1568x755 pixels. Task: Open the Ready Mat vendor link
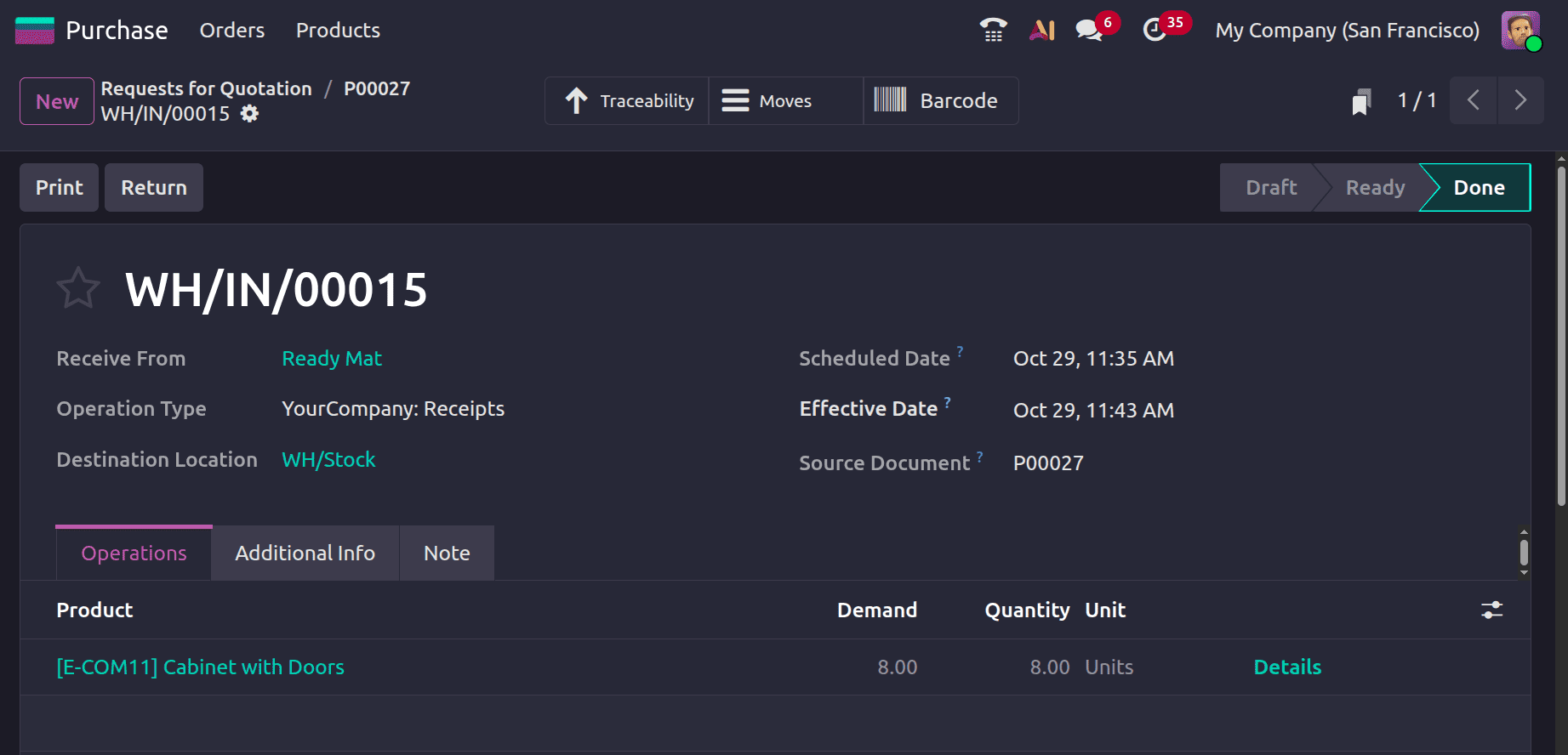pos(332,359)
